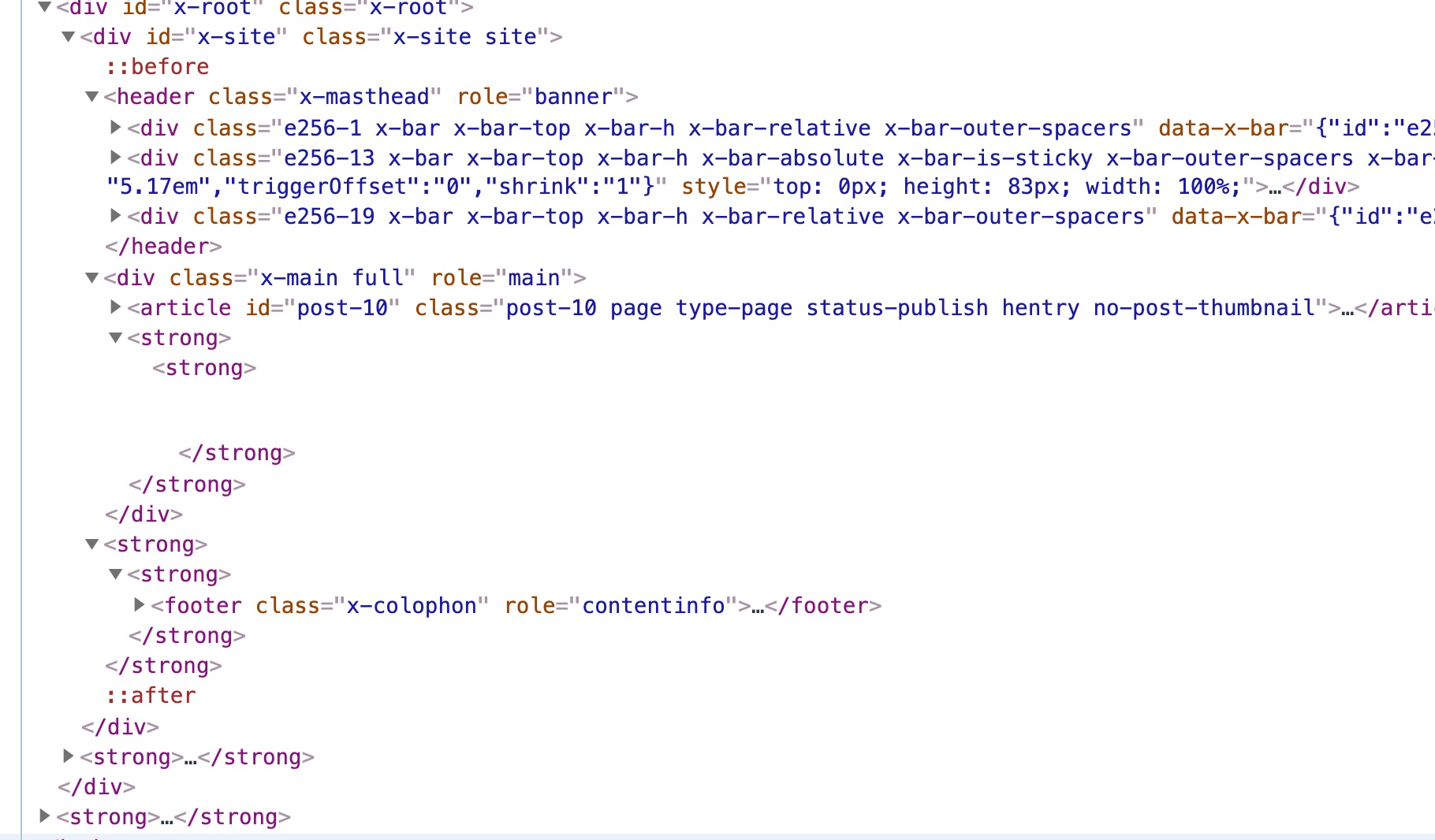Expand the e256-13 sticky x-bar div
The image size is (1435, 840).
click(x=116, y=157)
